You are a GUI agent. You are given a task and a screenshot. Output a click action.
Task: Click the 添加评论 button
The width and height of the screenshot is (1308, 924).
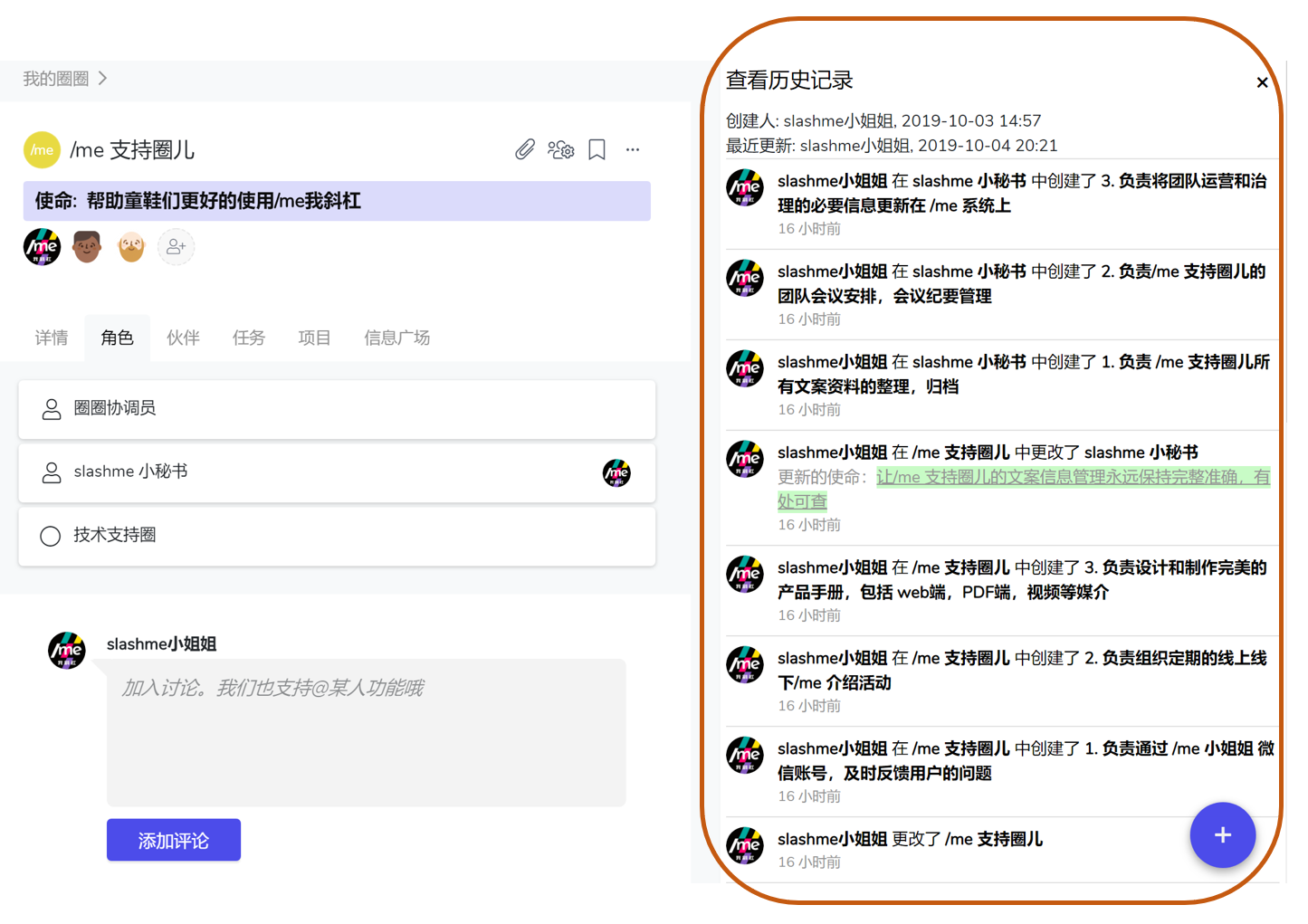coord(174,840)
